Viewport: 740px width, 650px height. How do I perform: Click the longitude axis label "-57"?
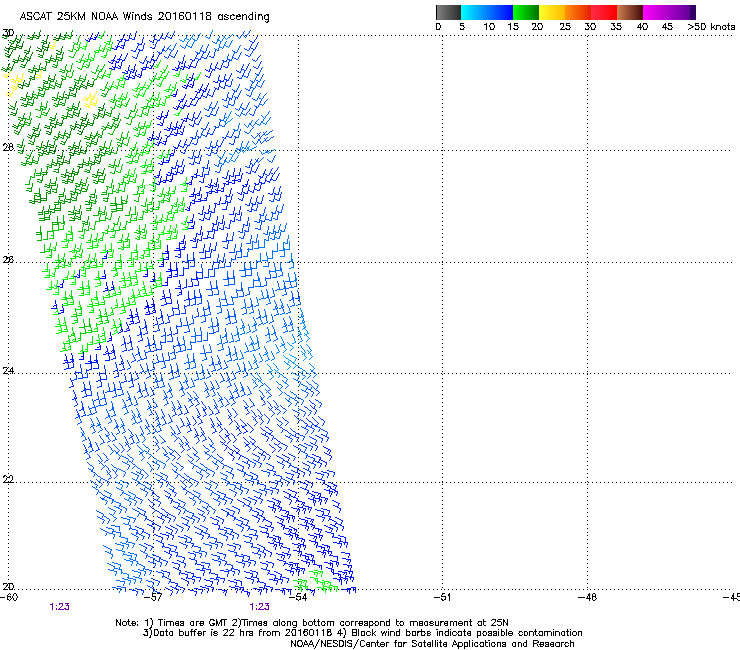pyautogui.click(x=153, y=597)
